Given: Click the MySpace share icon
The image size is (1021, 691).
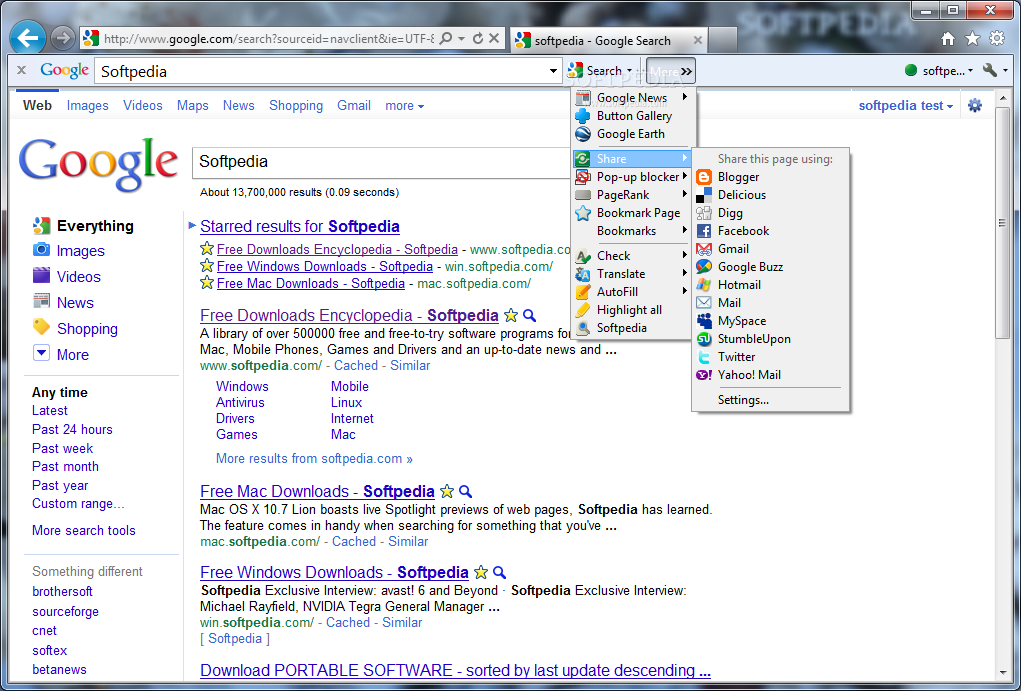Looking at the screenshot, I should click(x=704, y=321).
